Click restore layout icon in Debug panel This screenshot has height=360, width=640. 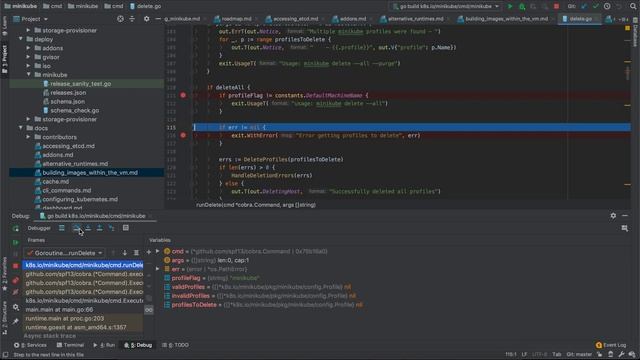pos(624,229)
